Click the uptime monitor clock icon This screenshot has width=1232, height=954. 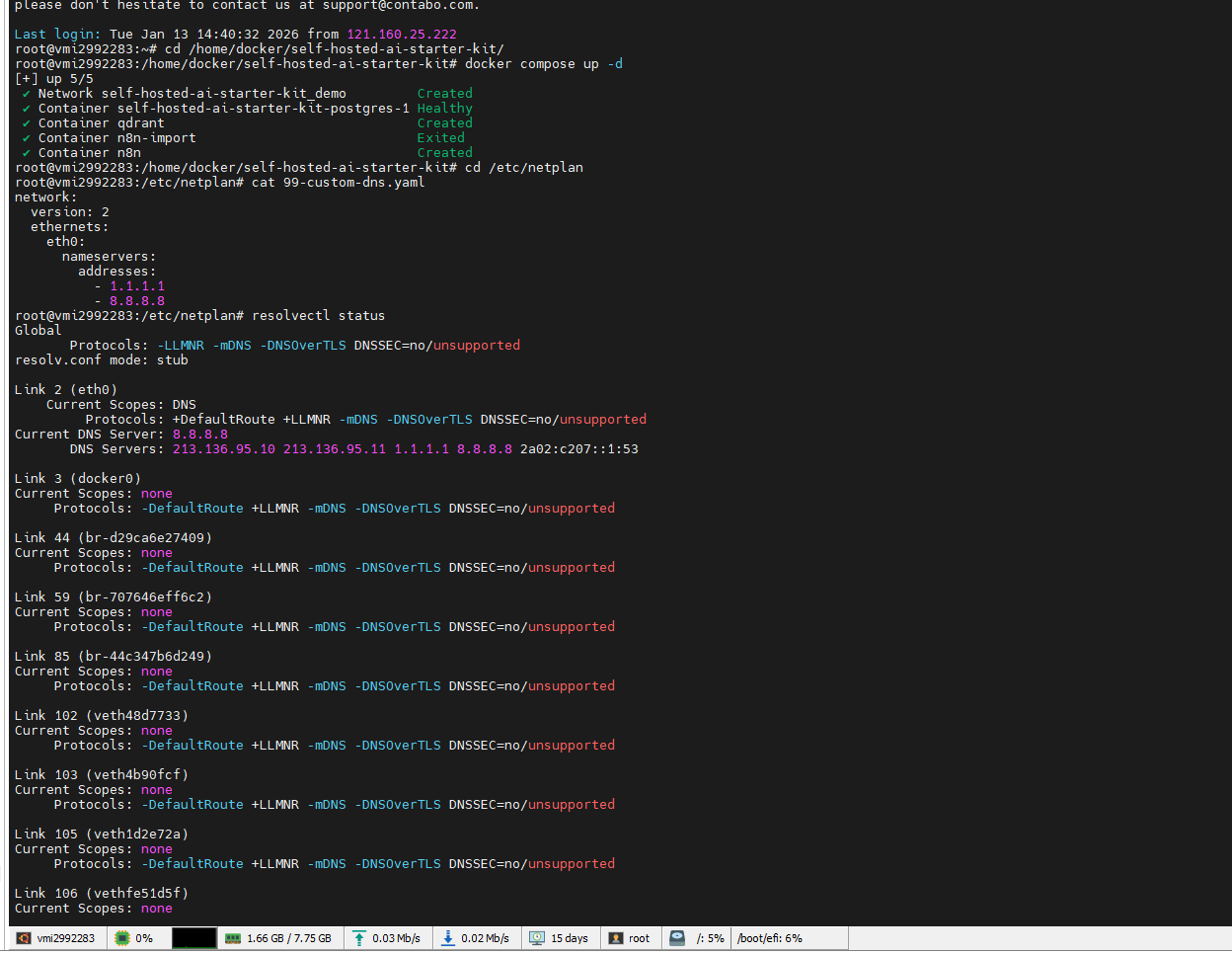(x=537, y=938)
